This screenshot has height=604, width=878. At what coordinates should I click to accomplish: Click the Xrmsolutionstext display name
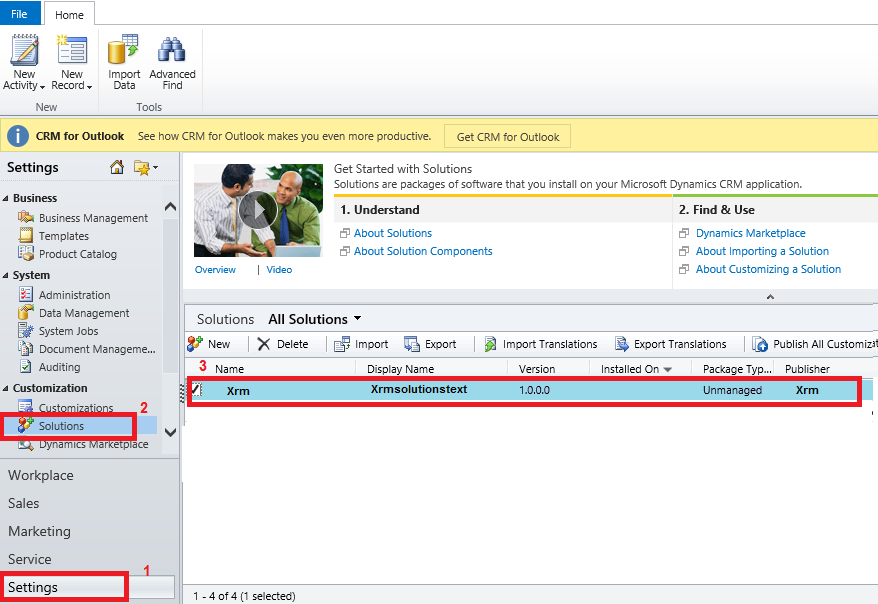pyautogui.click(x=418, y=389)
